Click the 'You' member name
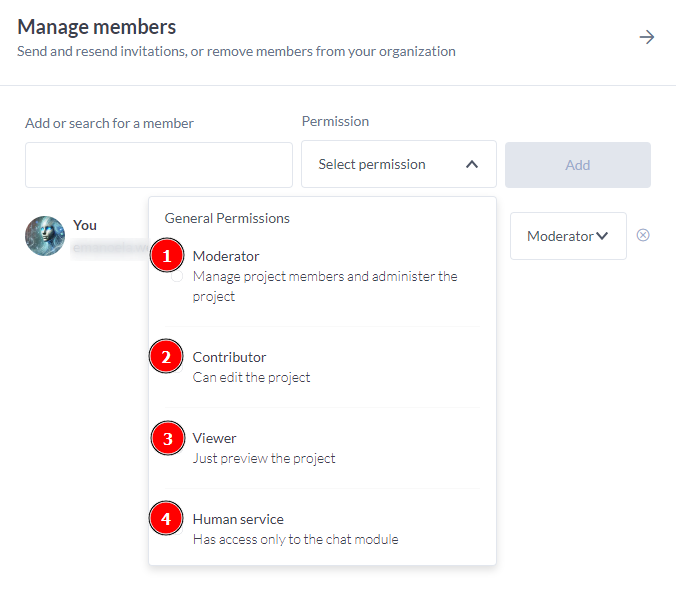 (85, 225)
